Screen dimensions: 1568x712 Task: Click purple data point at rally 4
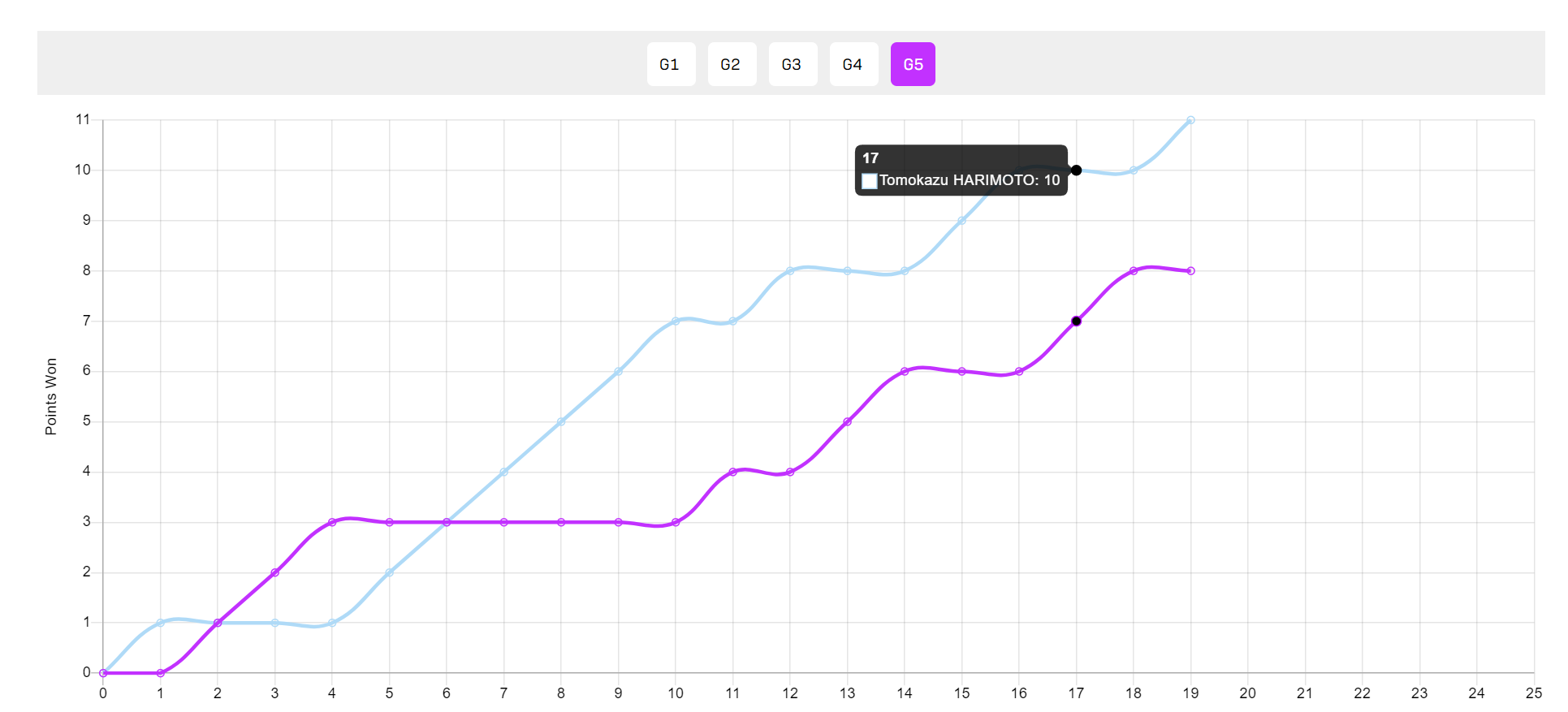[x=332, y=522]
